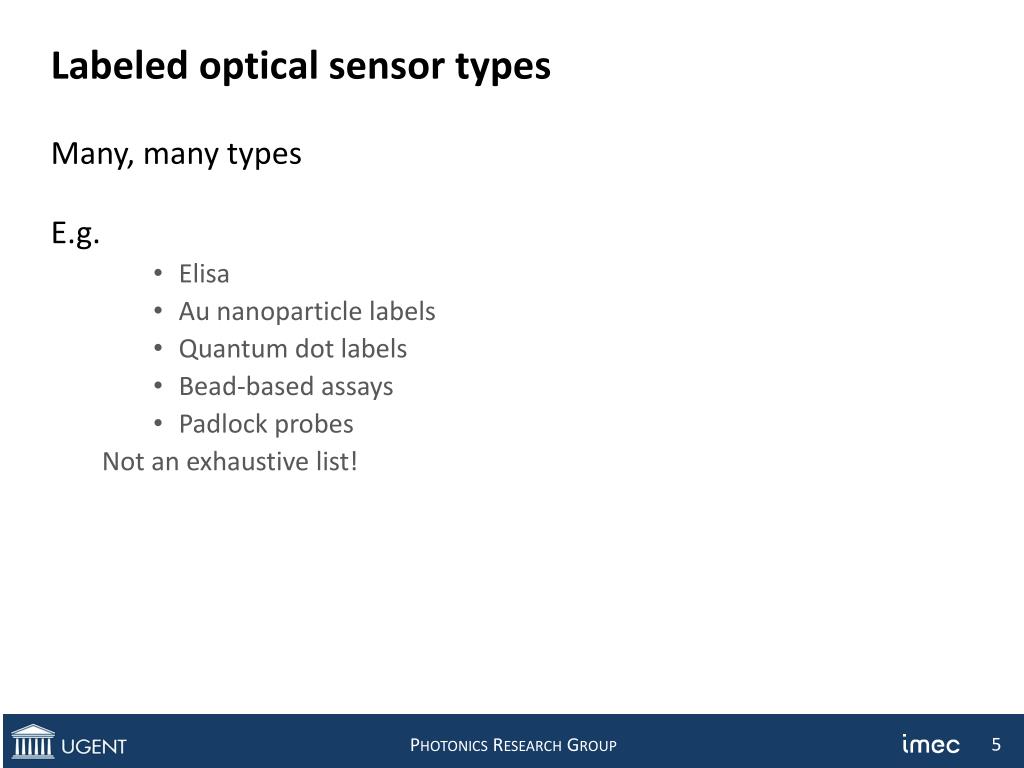Image resolution: width=1024 pixels, height=768 pixels.
Task: Click the Quantum dot labels bullet
Action: (x=293, y=349)
